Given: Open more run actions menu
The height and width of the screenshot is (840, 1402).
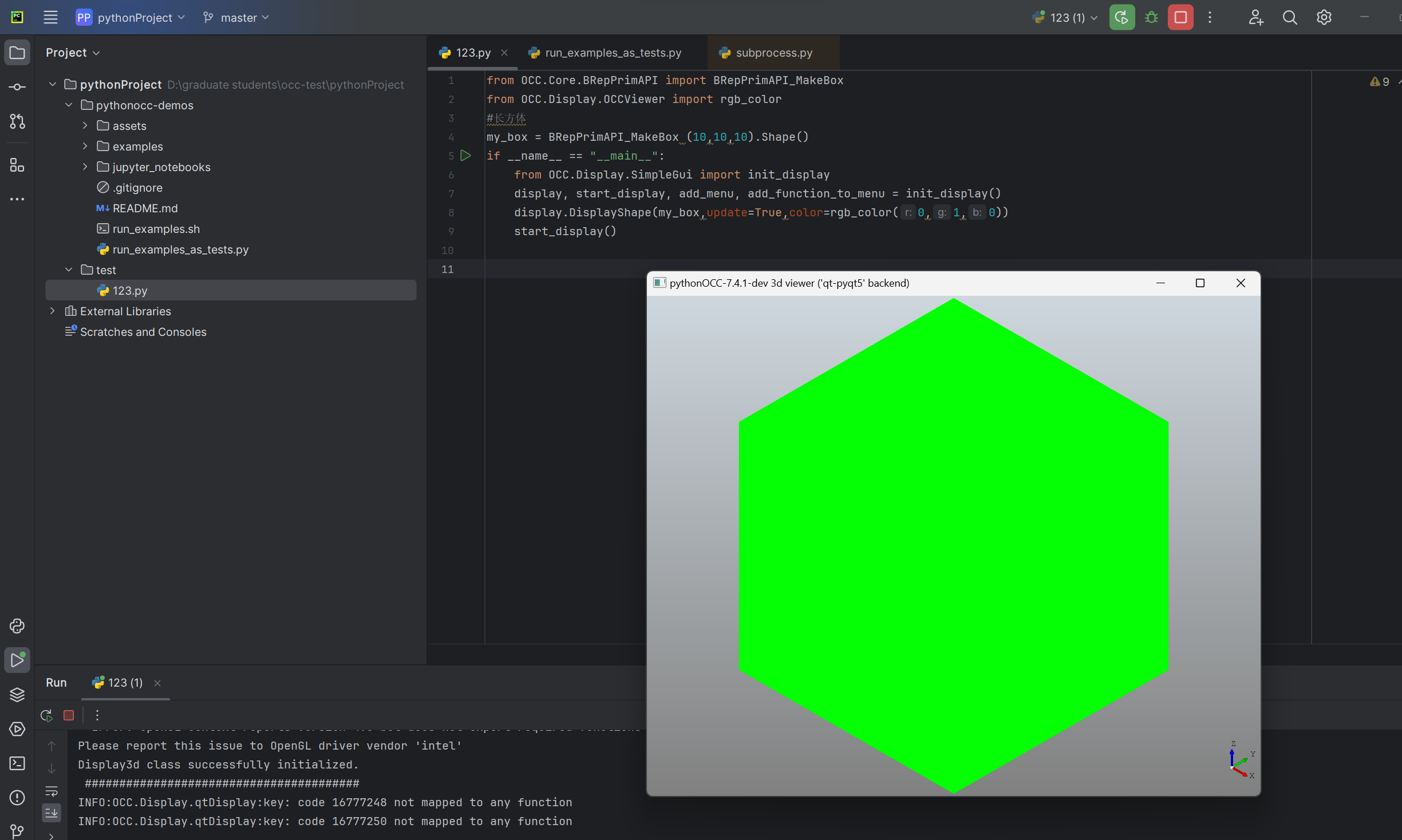Looking at the screenshot, I should pos(1210,17).
